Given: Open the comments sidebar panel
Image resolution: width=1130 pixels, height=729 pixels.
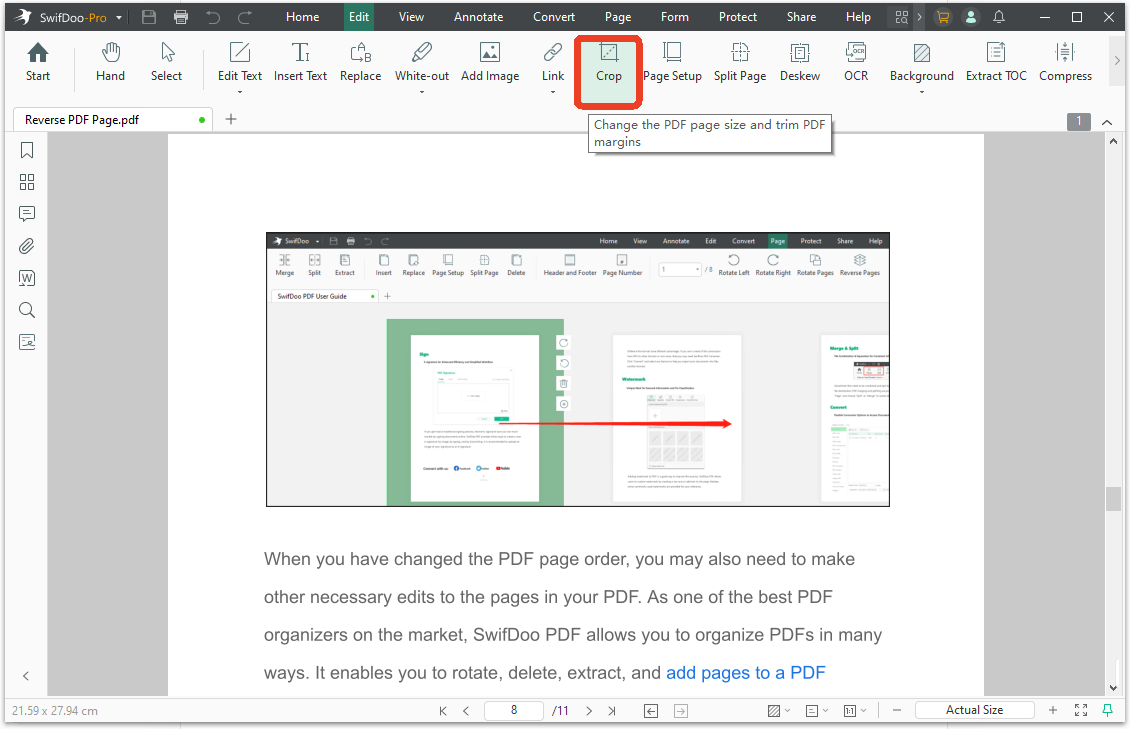Looking at the screenshot, I should [x=27, y=214].
